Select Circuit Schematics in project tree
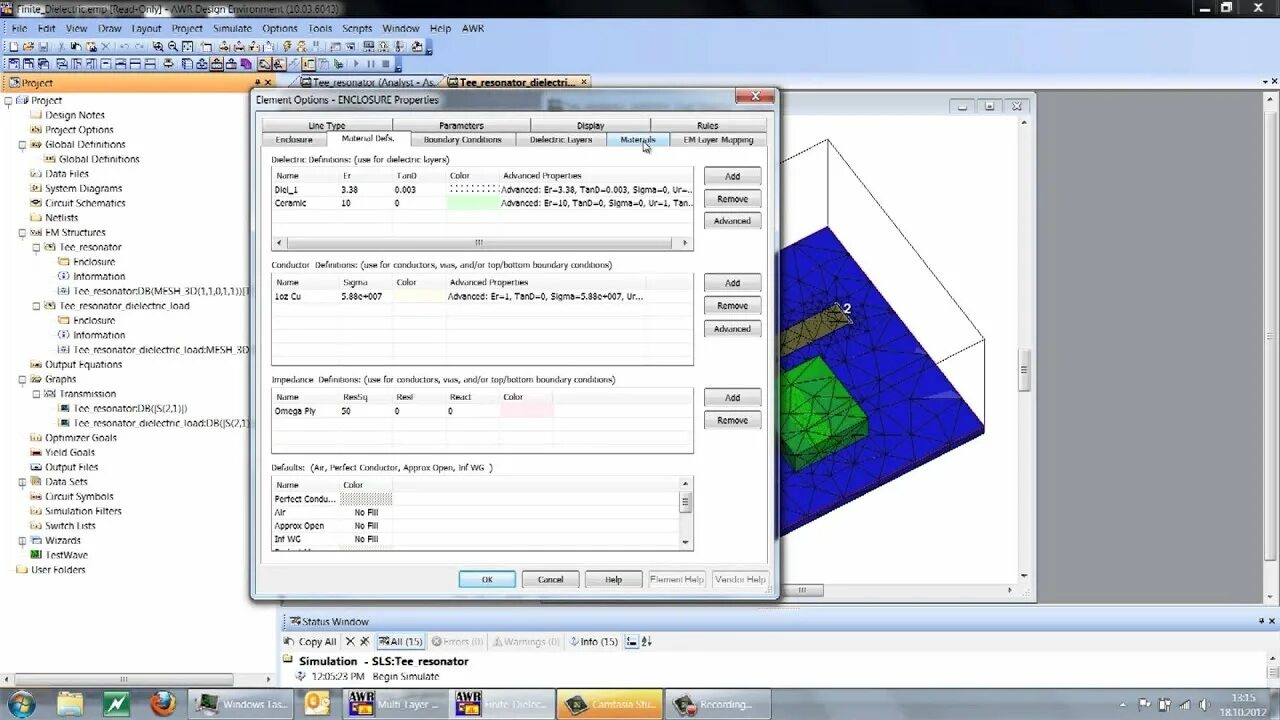 pos(85,203)
